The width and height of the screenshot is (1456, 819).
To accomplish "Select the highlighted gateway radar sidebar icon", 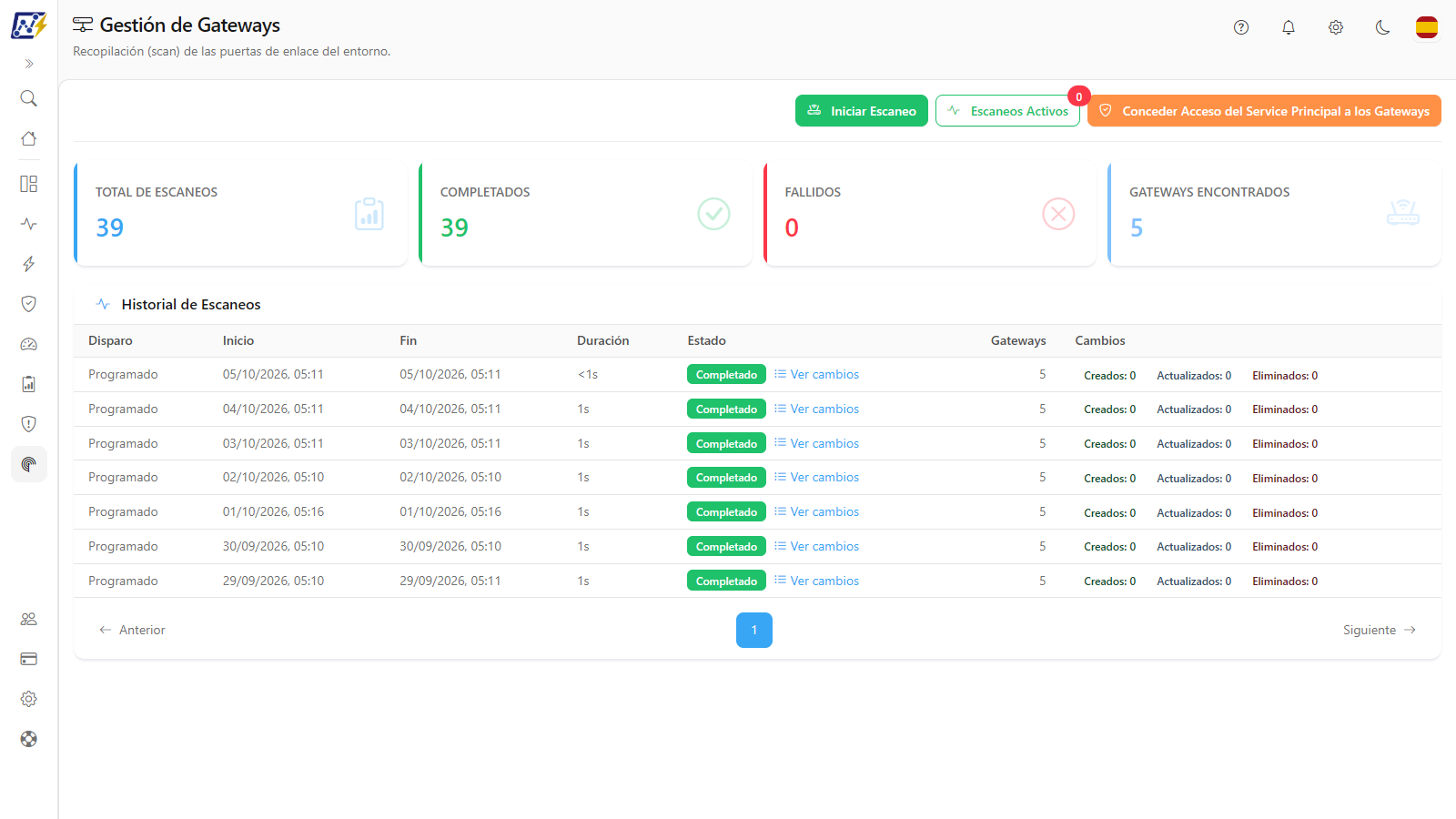I will (29, 464).
